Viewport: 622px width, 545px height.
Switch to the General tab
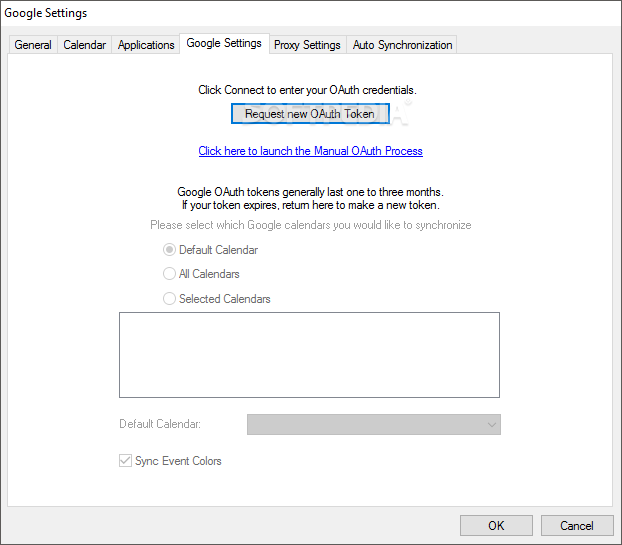click(33, 45)
